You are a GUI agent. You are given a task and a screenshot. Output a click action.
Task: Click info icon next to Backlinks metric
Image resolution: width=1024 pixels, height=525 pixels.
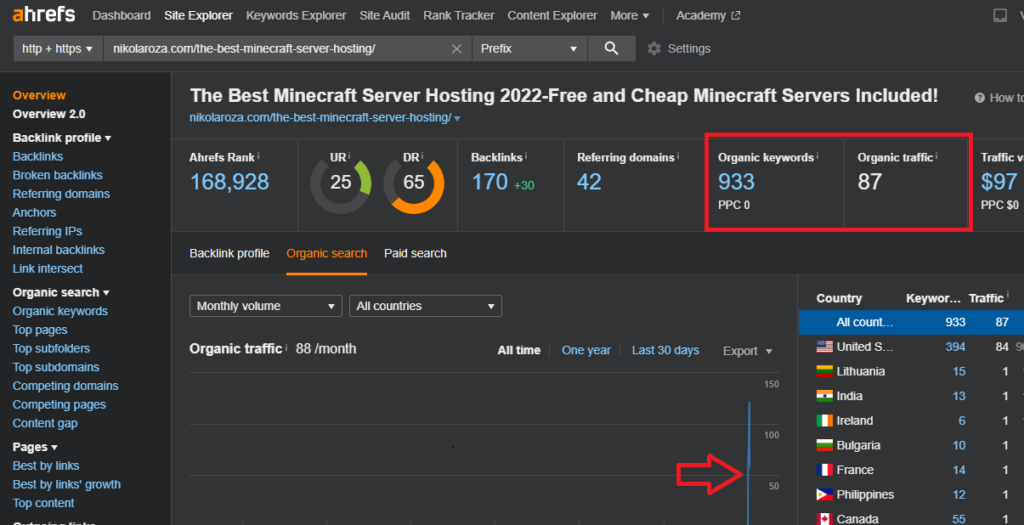pyautogui.click(x=526, y=156)
